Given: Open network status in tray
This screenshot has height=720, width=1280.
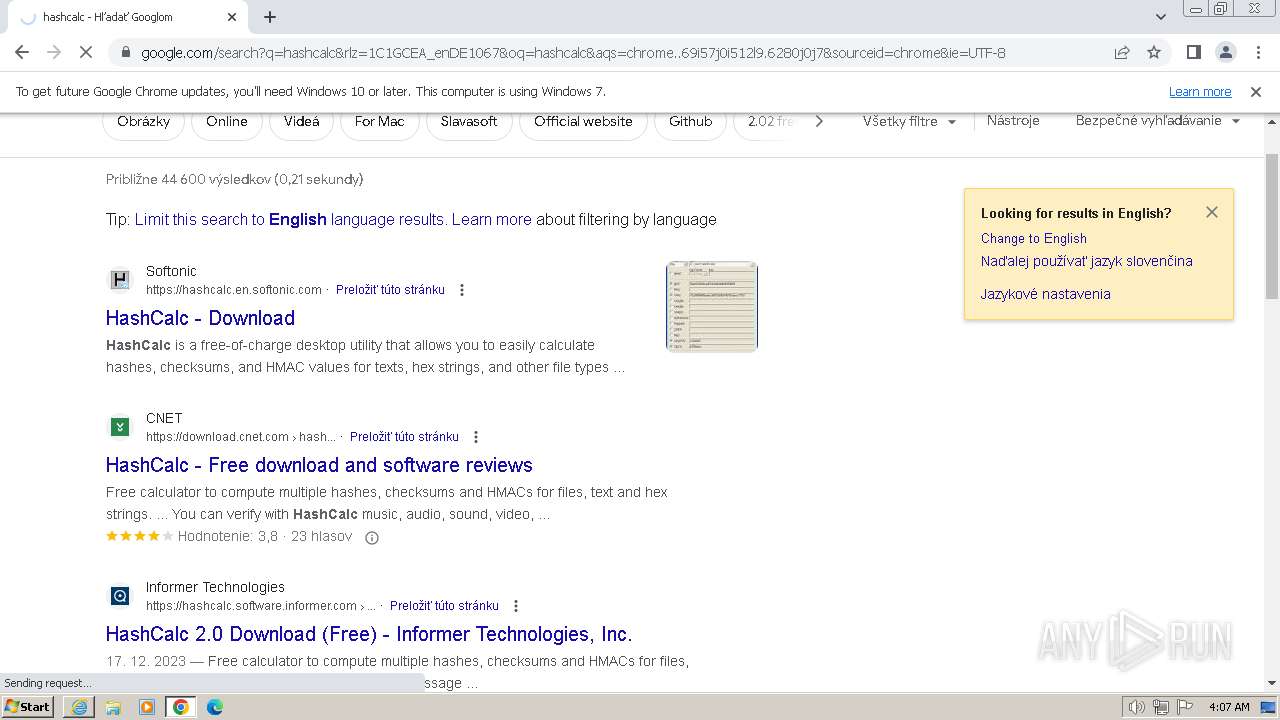Looking at the screenshot, I should (1161, 707).
